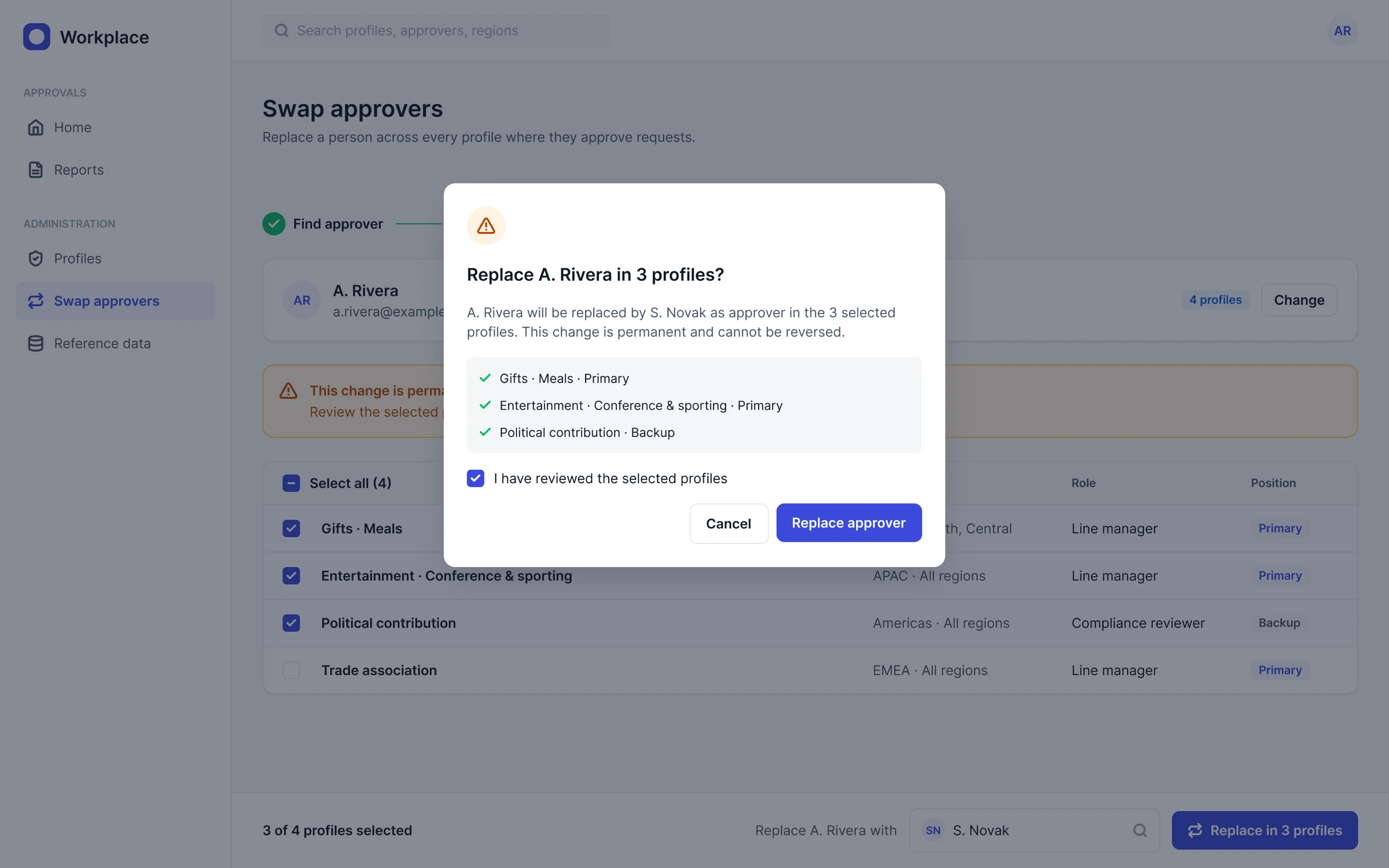Image resolution: width=1389 pixels, height=868 pixels.
Task: Uncheck the Entertainment · Conference & sporting checkbox
Action: tap(291, 575)
